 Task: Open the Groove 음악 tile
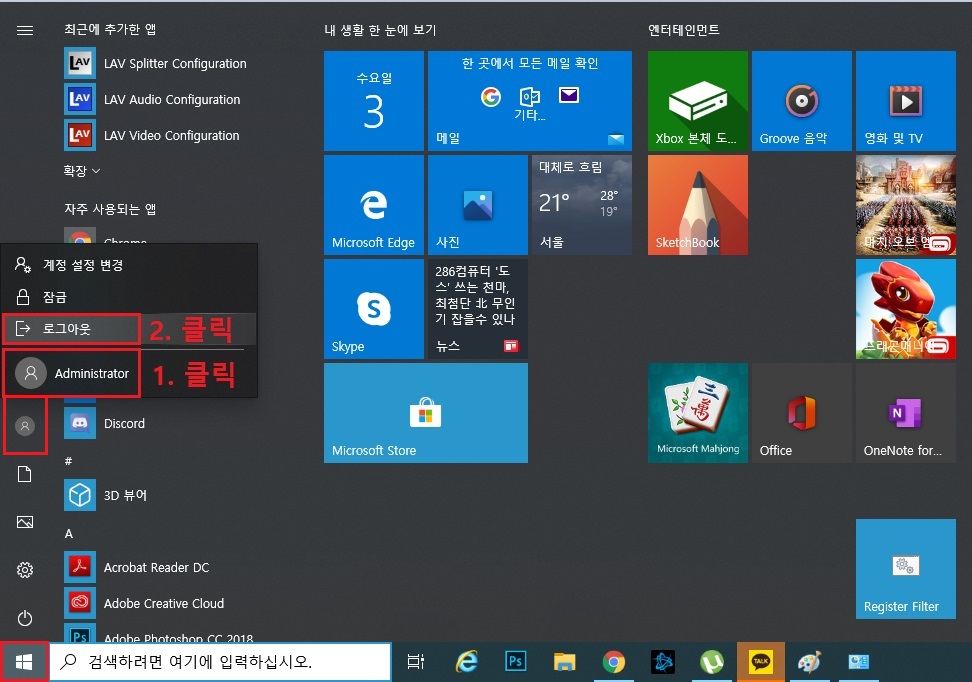802,100
